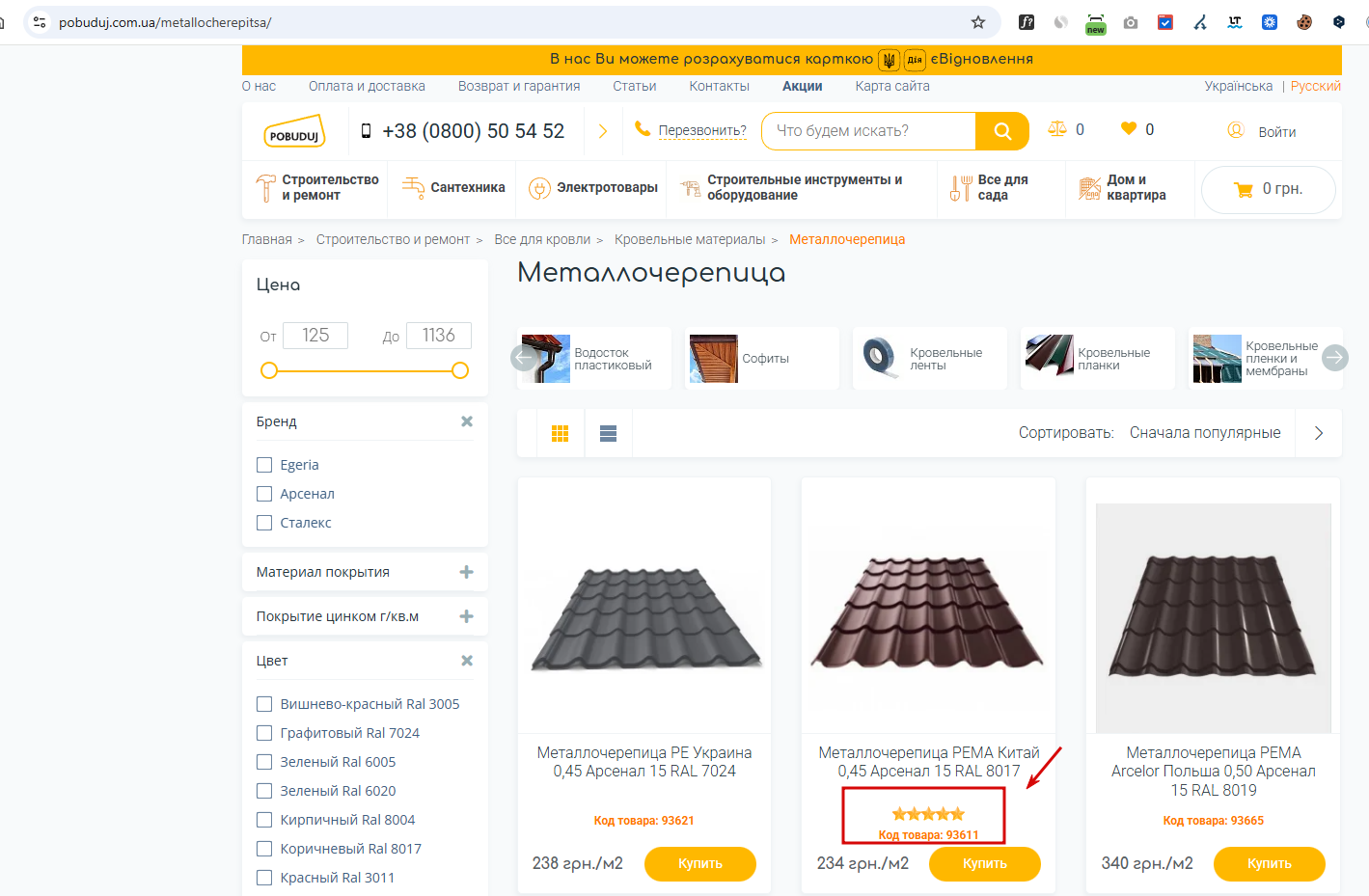The width and height of the screenshot is (1369, 896).
Task: Click the От price input field
Action: pyautogui.click(x=315, y=335)
